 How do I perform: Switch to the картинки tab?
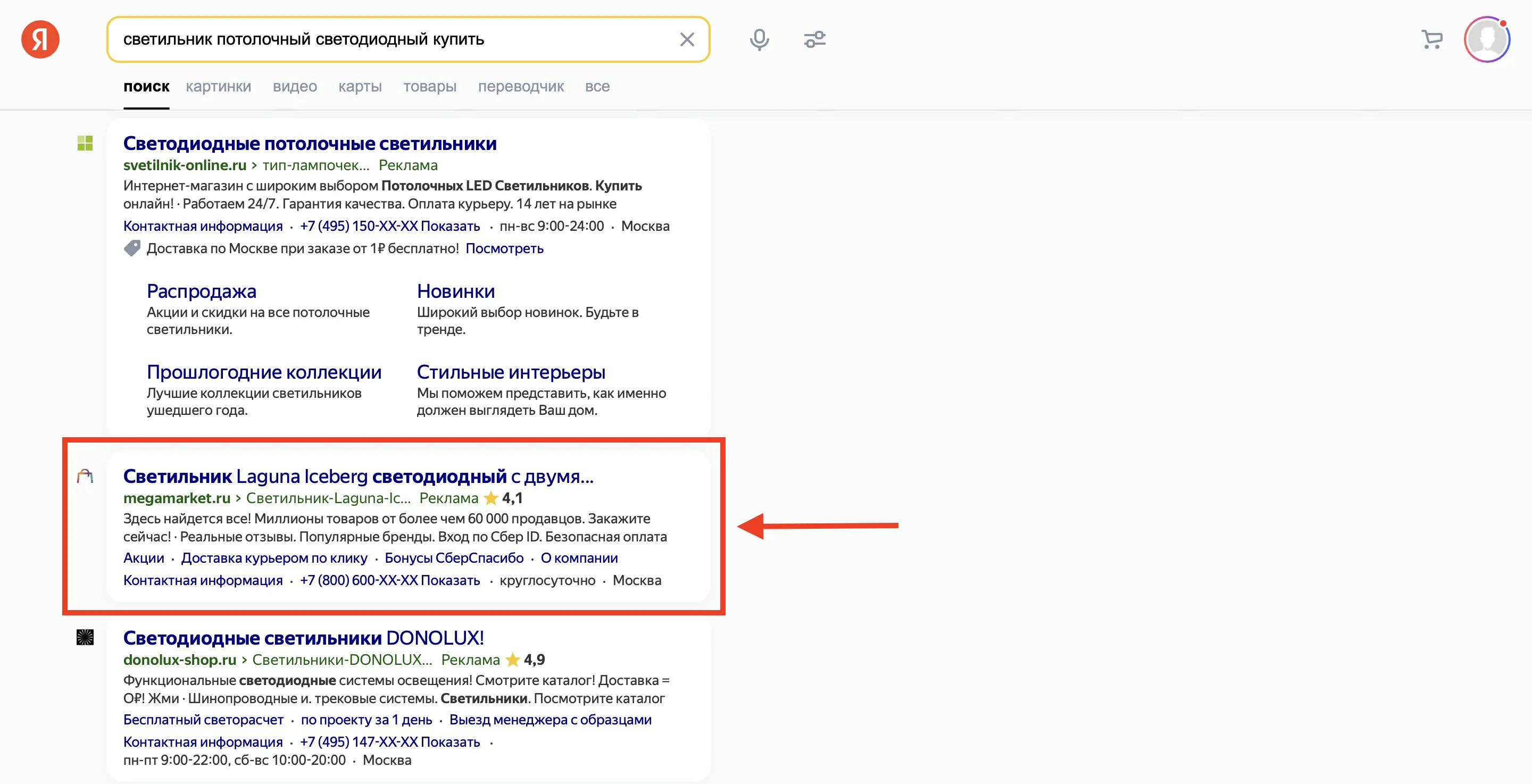(218, 86)
